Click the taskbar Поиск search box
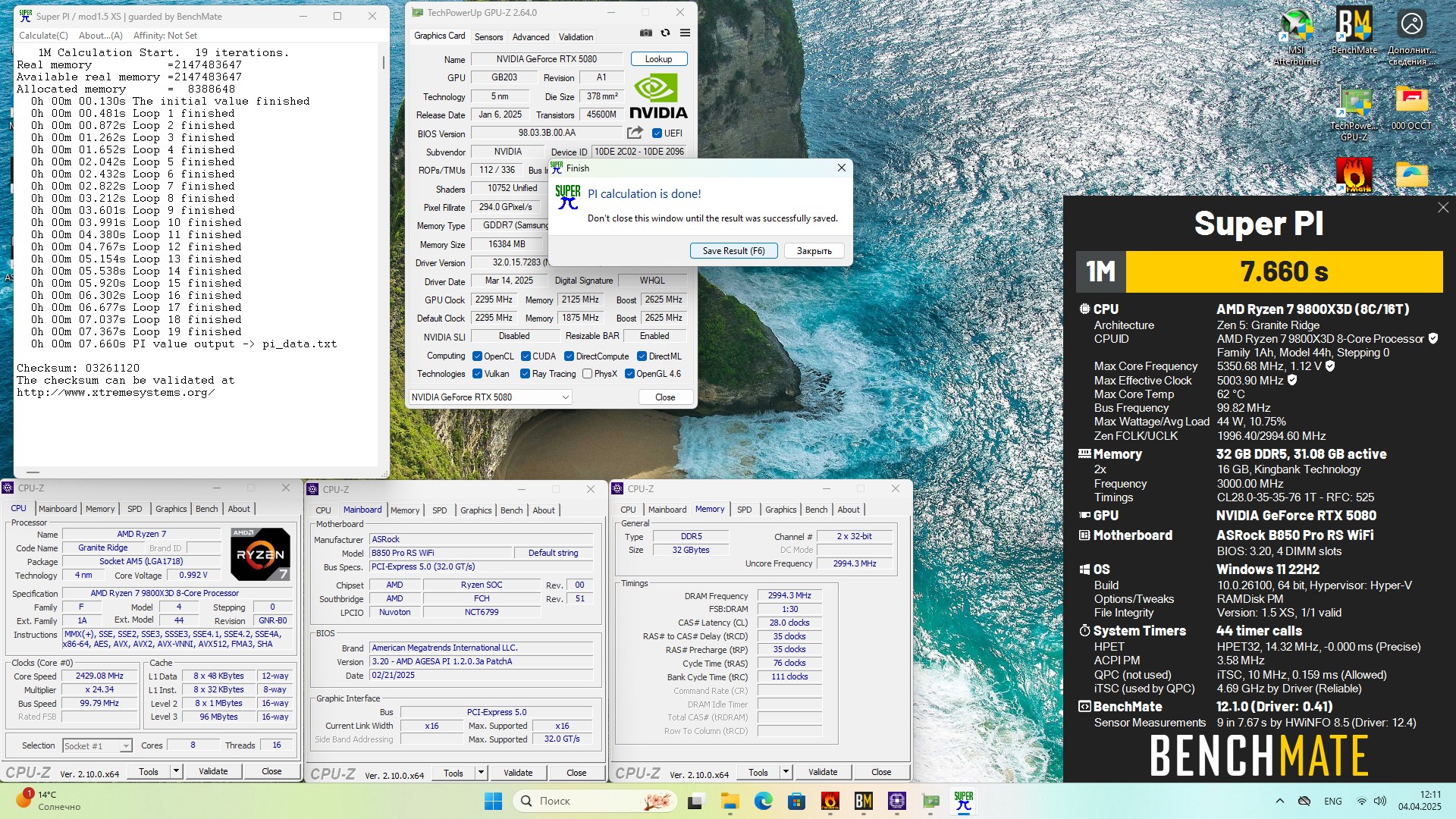Viewport: 1456px width, 819px height. click(595, 801)
